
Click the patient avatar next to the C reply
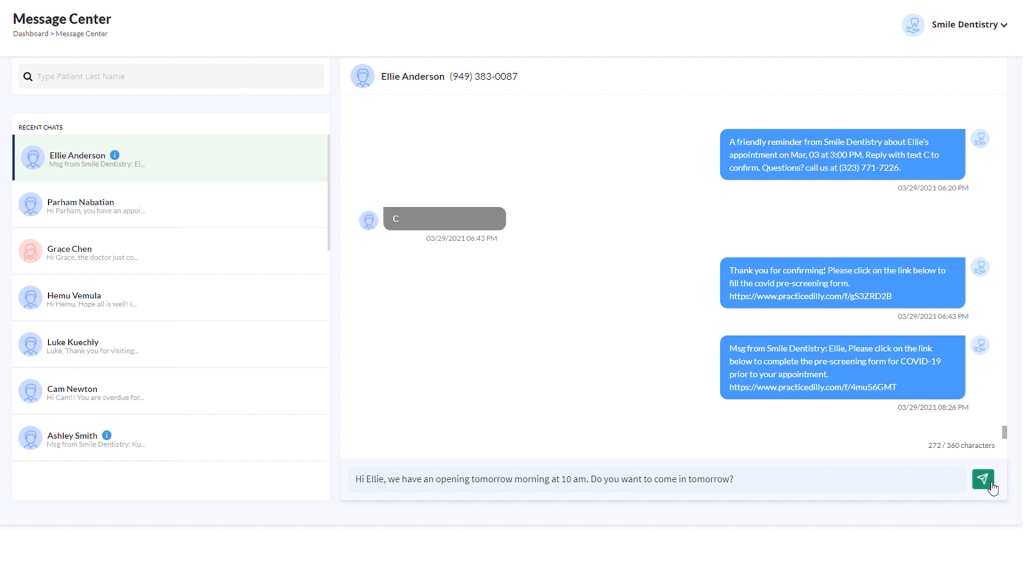click(368, 220)
